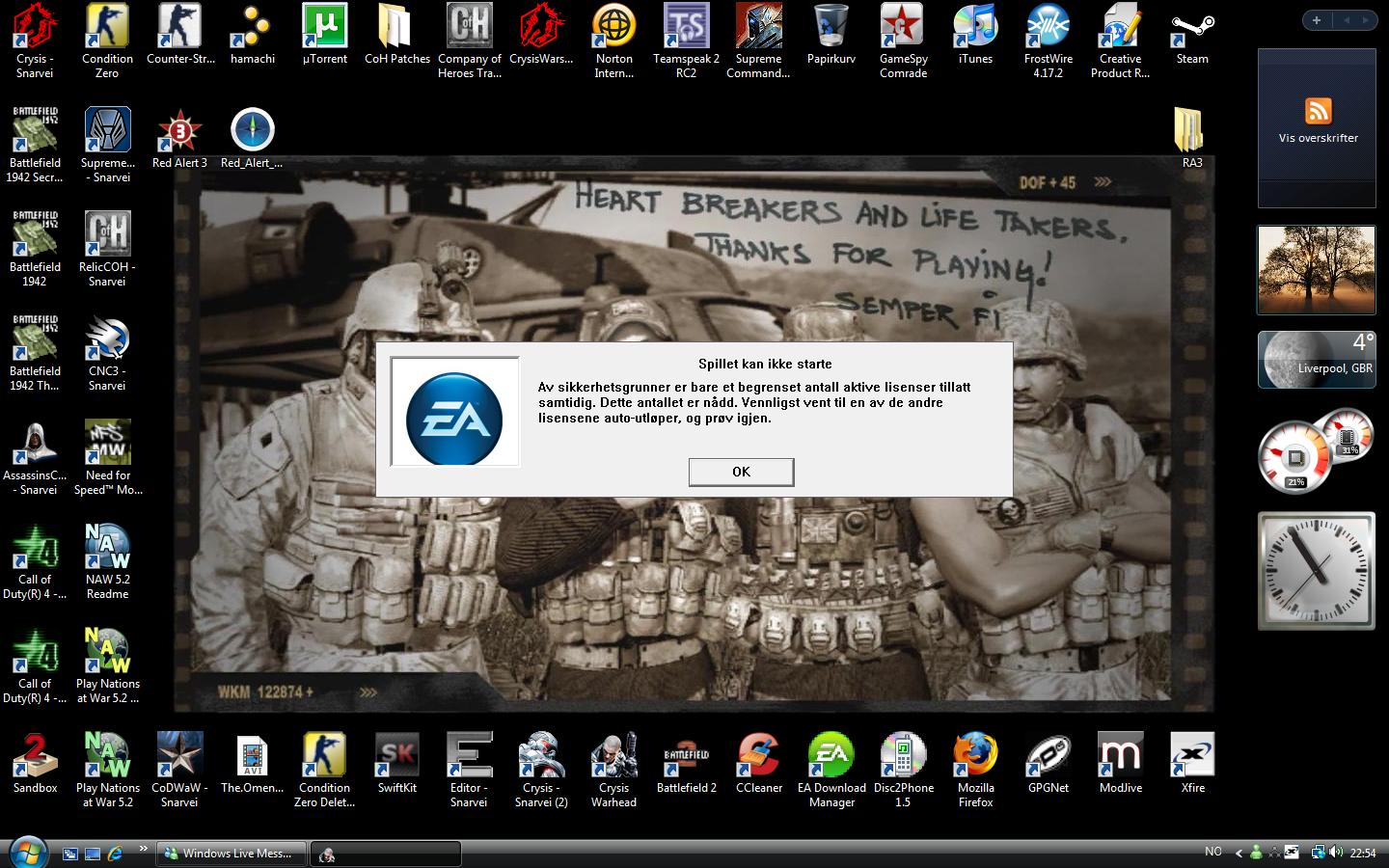Select the CCleaner desktop icon
Image resolution: width=1389 pixels, height=868 pixels.
point(759,763)
